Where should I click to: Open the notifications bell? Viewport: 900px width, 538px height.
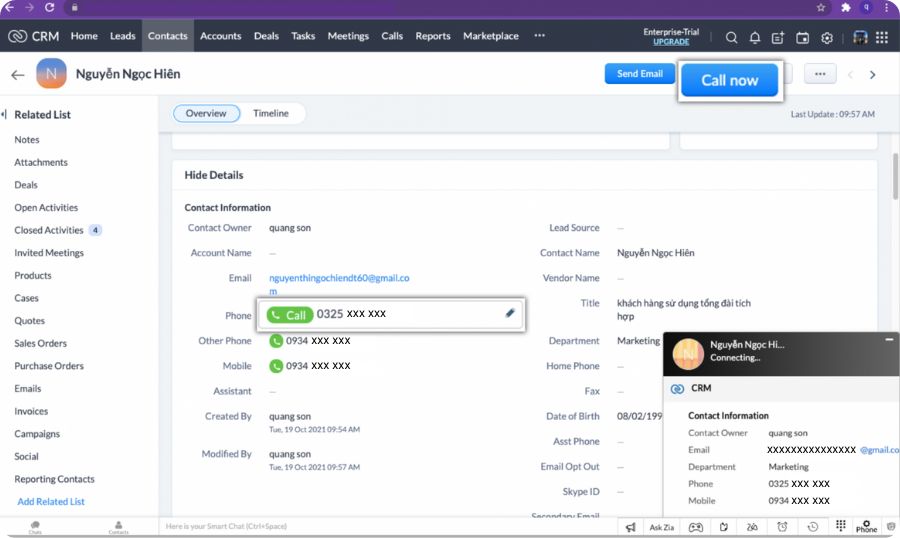pyautogui.click(x=755, y=38)
